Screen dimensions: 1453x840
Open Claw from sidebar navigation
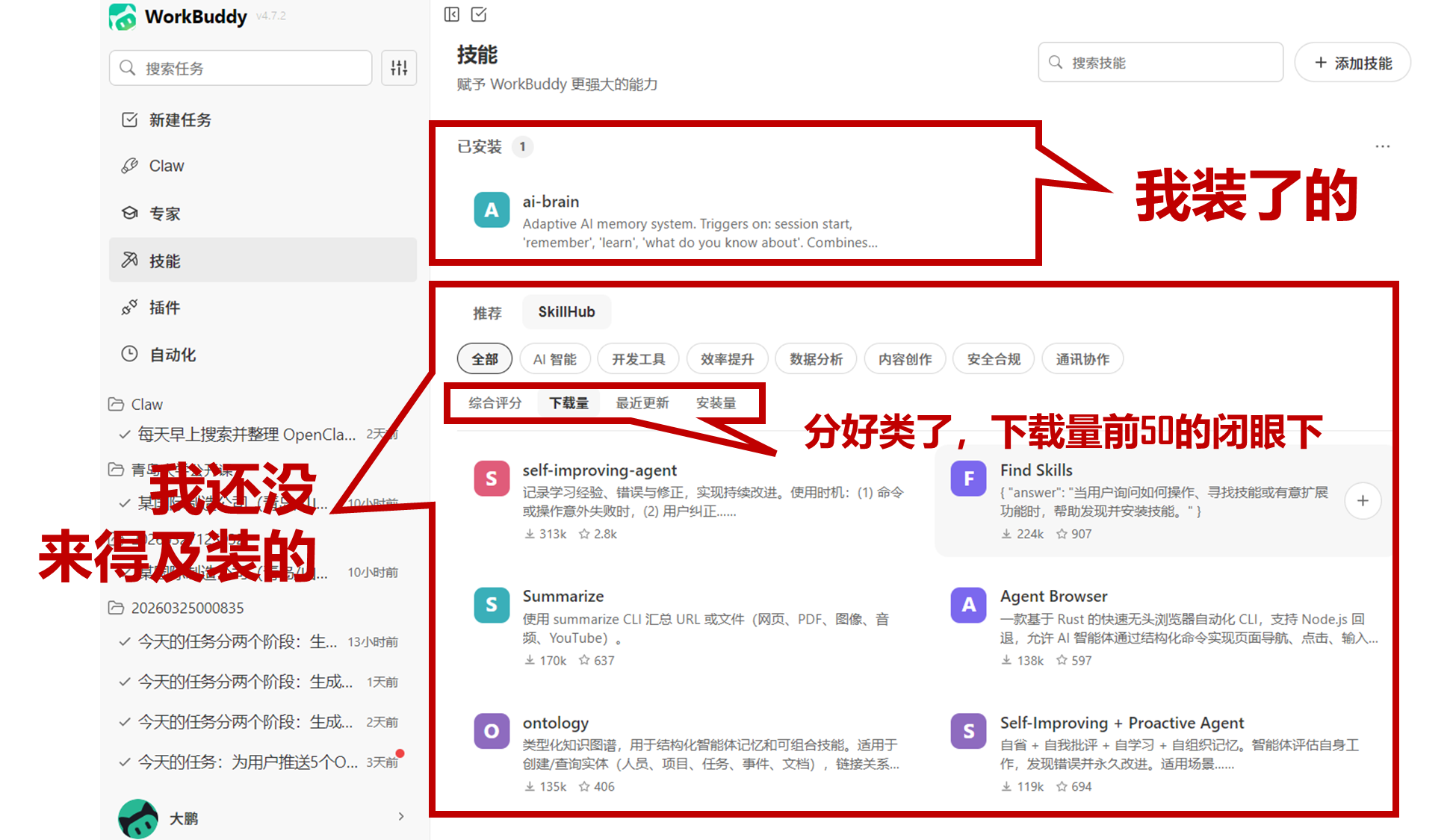pos(263,166)
